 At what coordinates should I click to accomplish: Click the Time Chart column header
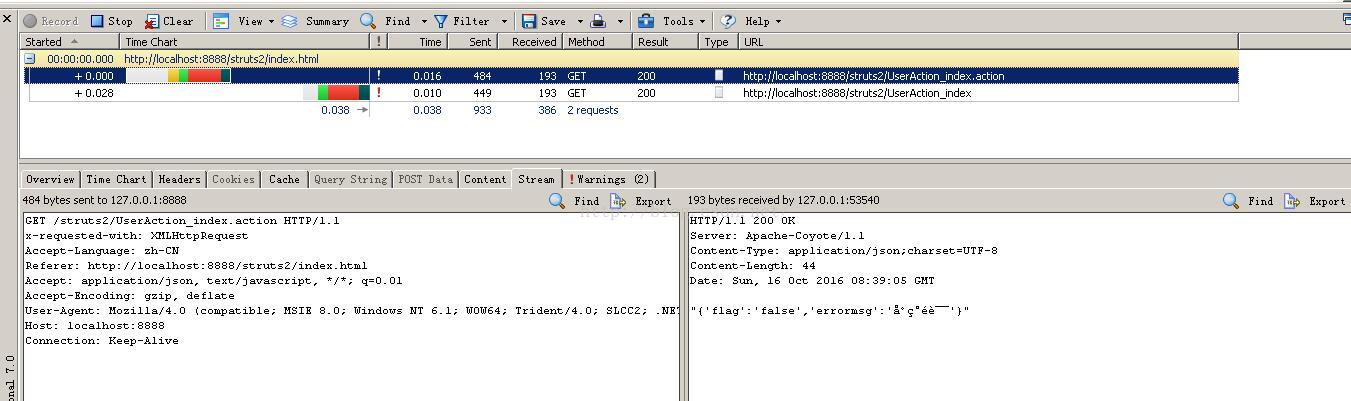(x=245, y=41)
